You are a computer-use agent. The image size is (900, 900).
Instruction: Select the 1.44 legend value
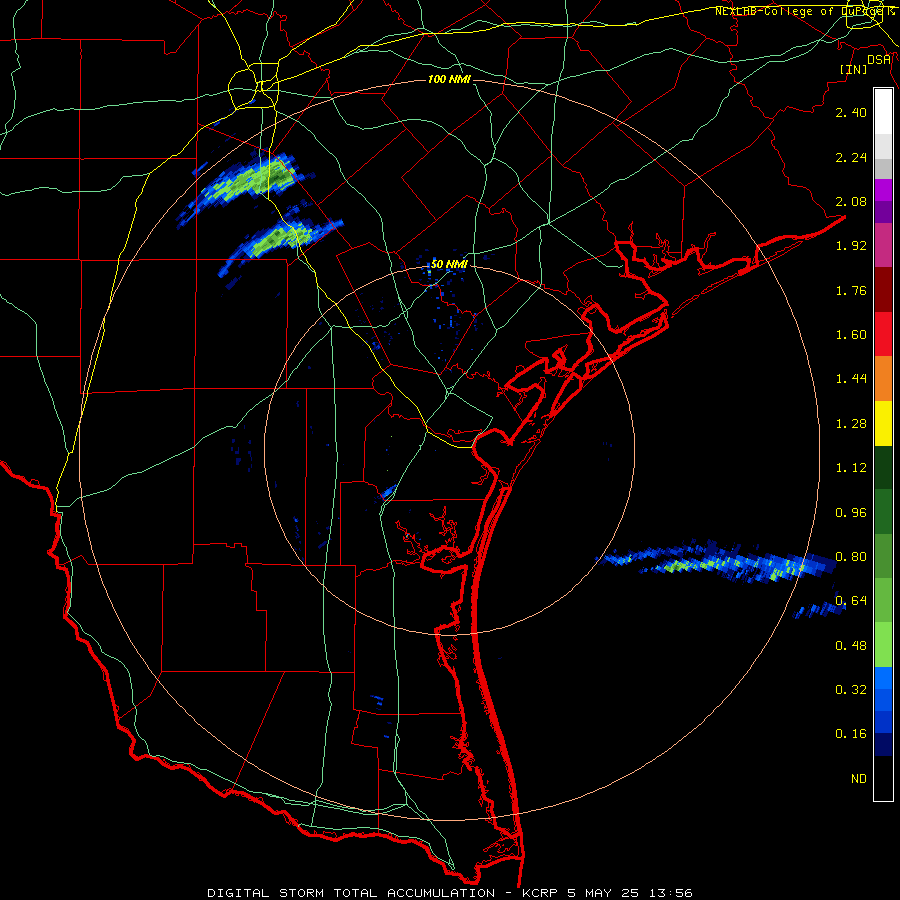(x=851, y=379)
